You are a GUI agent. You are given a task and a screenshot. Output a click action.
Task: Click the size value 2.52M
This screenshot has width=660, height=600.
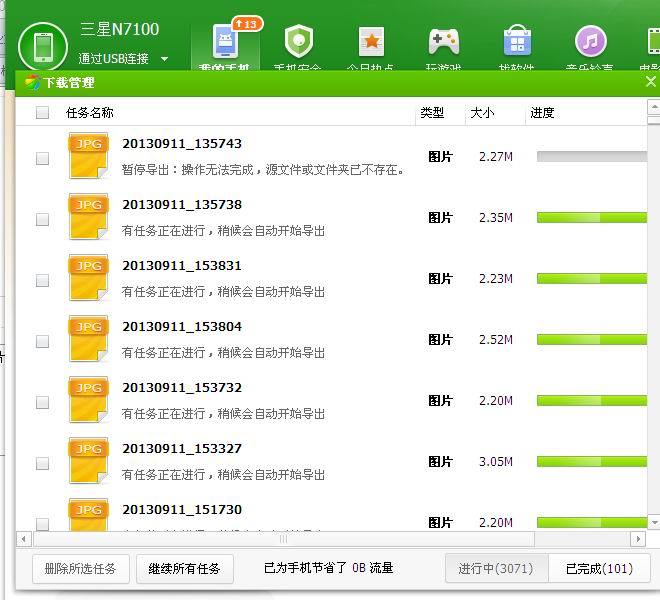[x=496, y=340]
